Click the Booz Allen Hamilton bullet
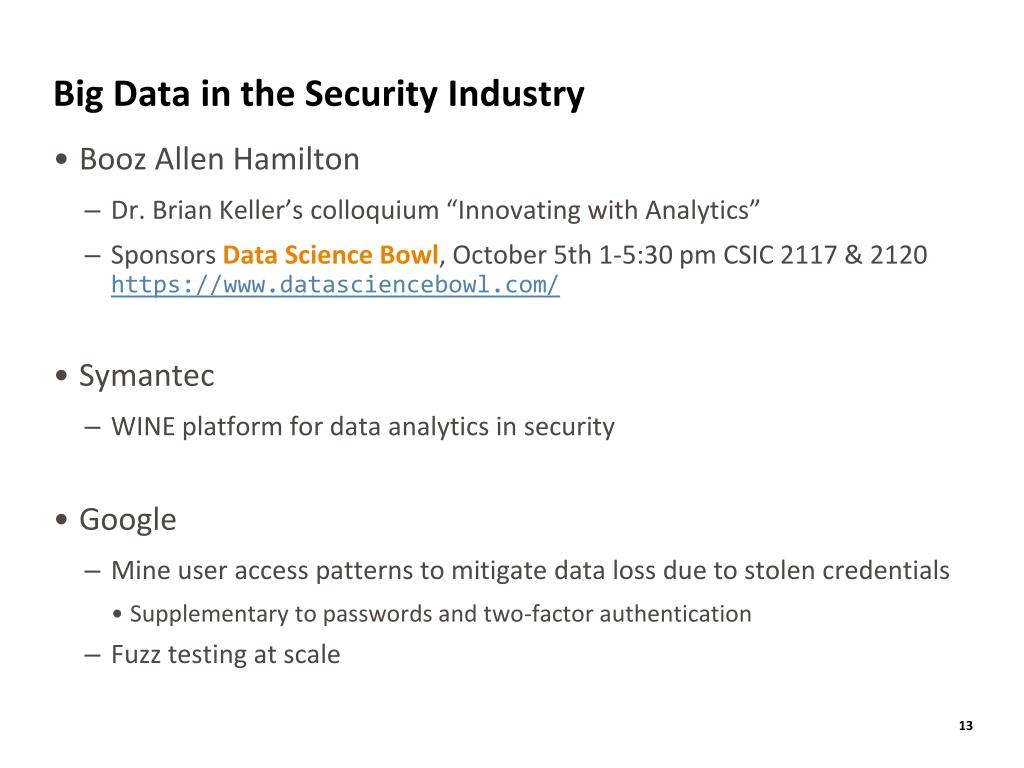1024x768 pixels. click(219, 159)
